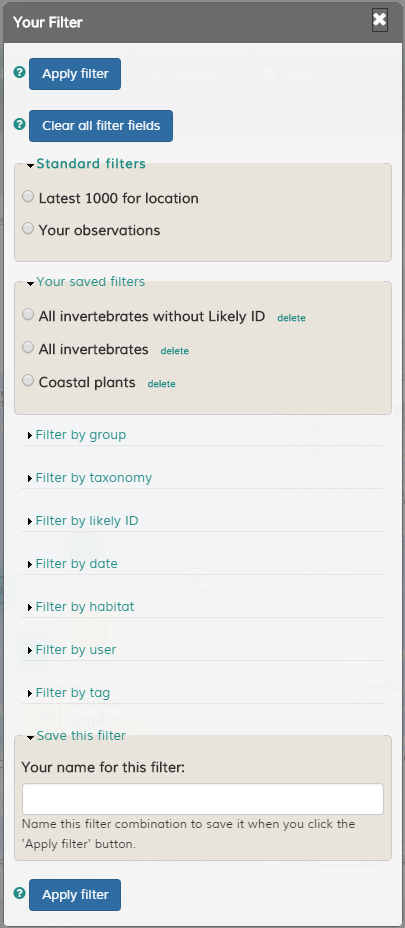405x928 pixels.
Task: Delete the Coastal plants saved filter
Action: [162, 384]
